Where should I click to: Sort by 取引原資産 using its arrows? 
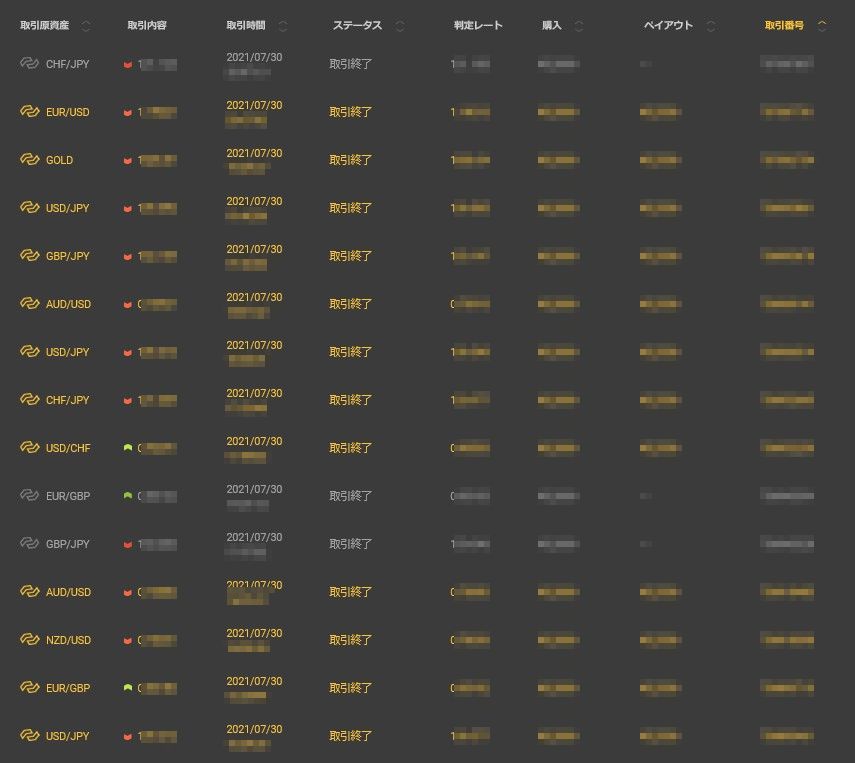click(85, 26)
